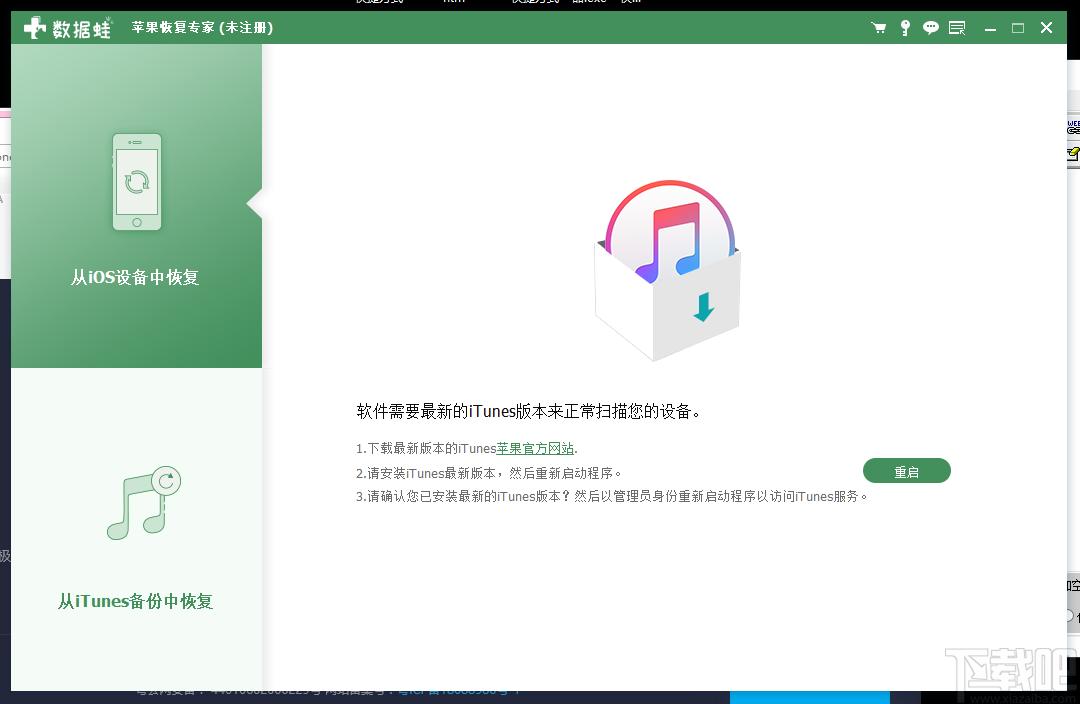Close the 苹果恢复专家 window
1080x704 pixels.
[x=1046, y=28]
